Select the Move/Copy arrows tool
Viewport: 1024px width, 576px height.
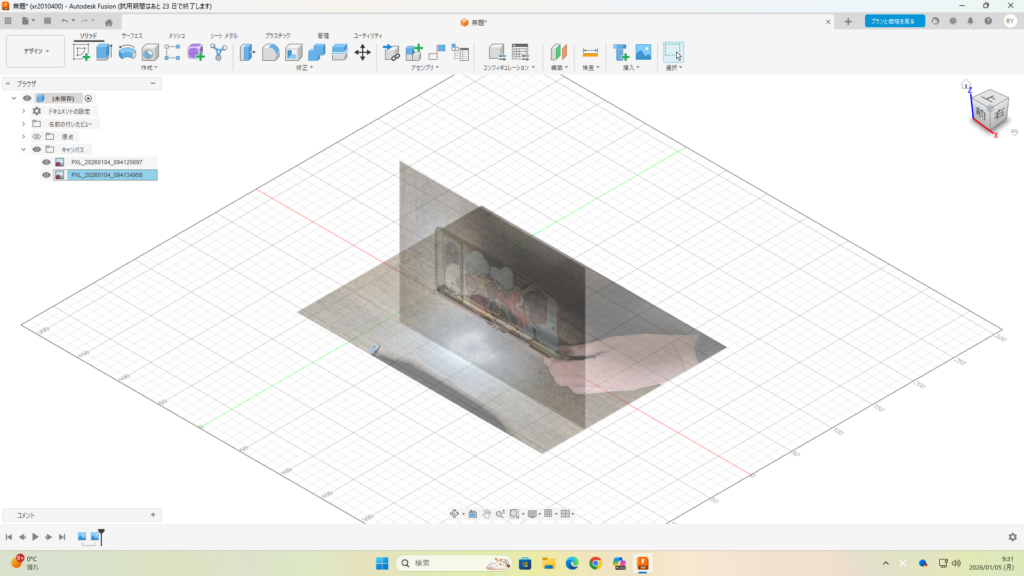[363, 52]
